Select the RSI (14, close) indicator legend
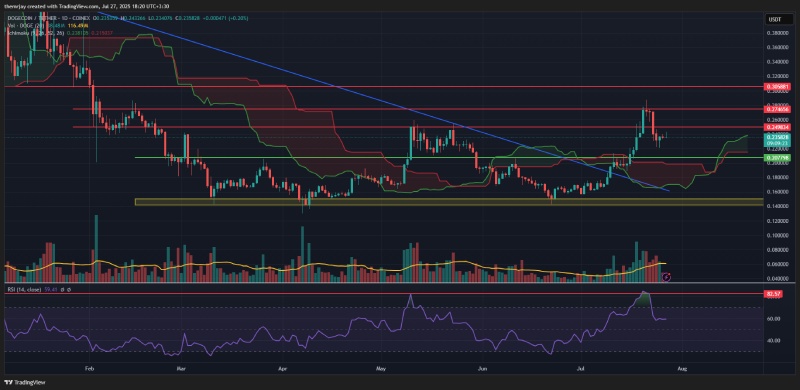Image resolution: width=800 pixels, height=390 pixels. [x=23, y=289]
